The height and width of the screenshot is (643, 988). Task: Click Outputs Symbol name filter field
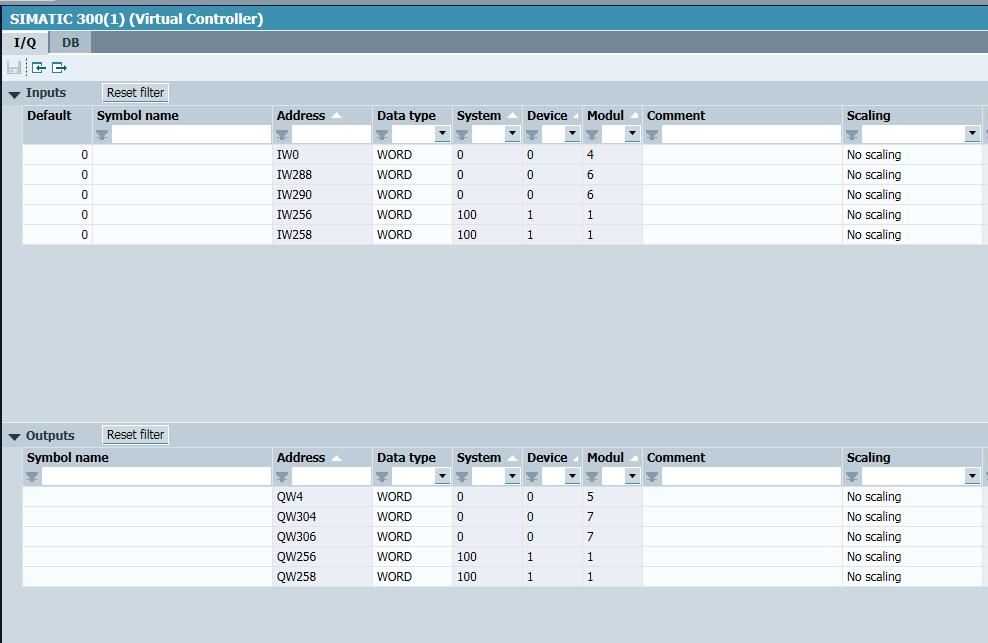156,477
